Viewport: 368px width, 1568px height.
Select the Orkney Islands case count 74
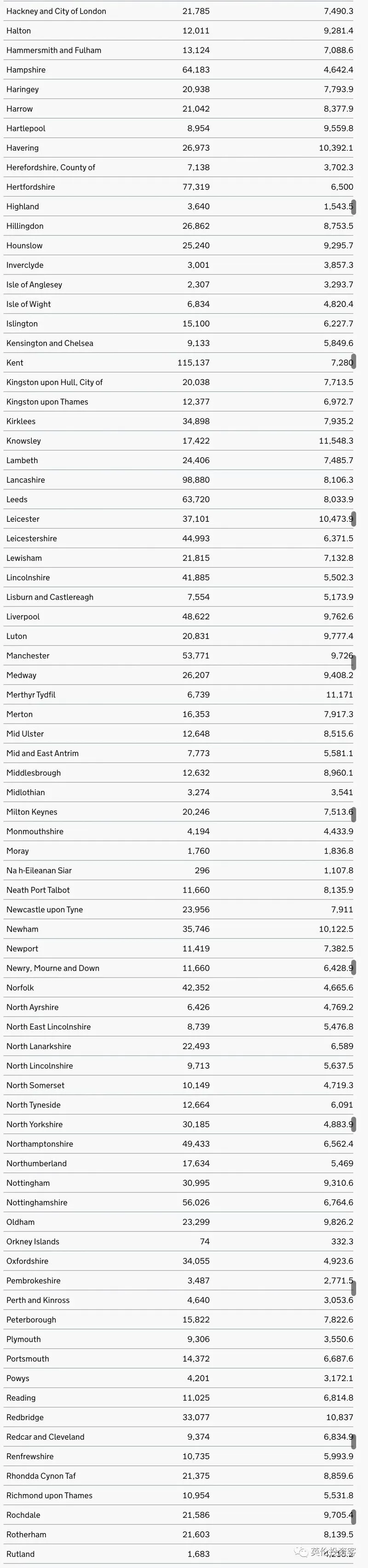(205, 1241)
